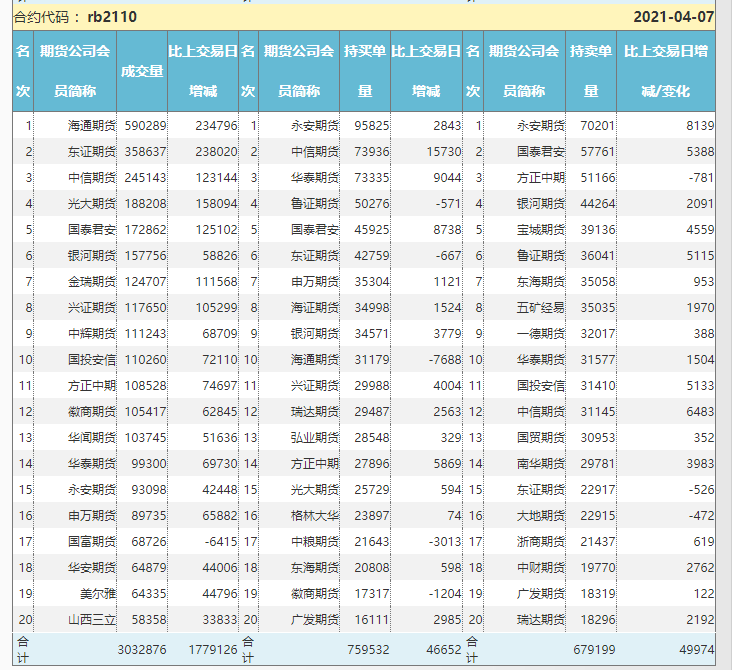The height and width of the screenshot is (670, 740).
Task: Select 格林大华 in the long list
Action: [x=315, y=515]
